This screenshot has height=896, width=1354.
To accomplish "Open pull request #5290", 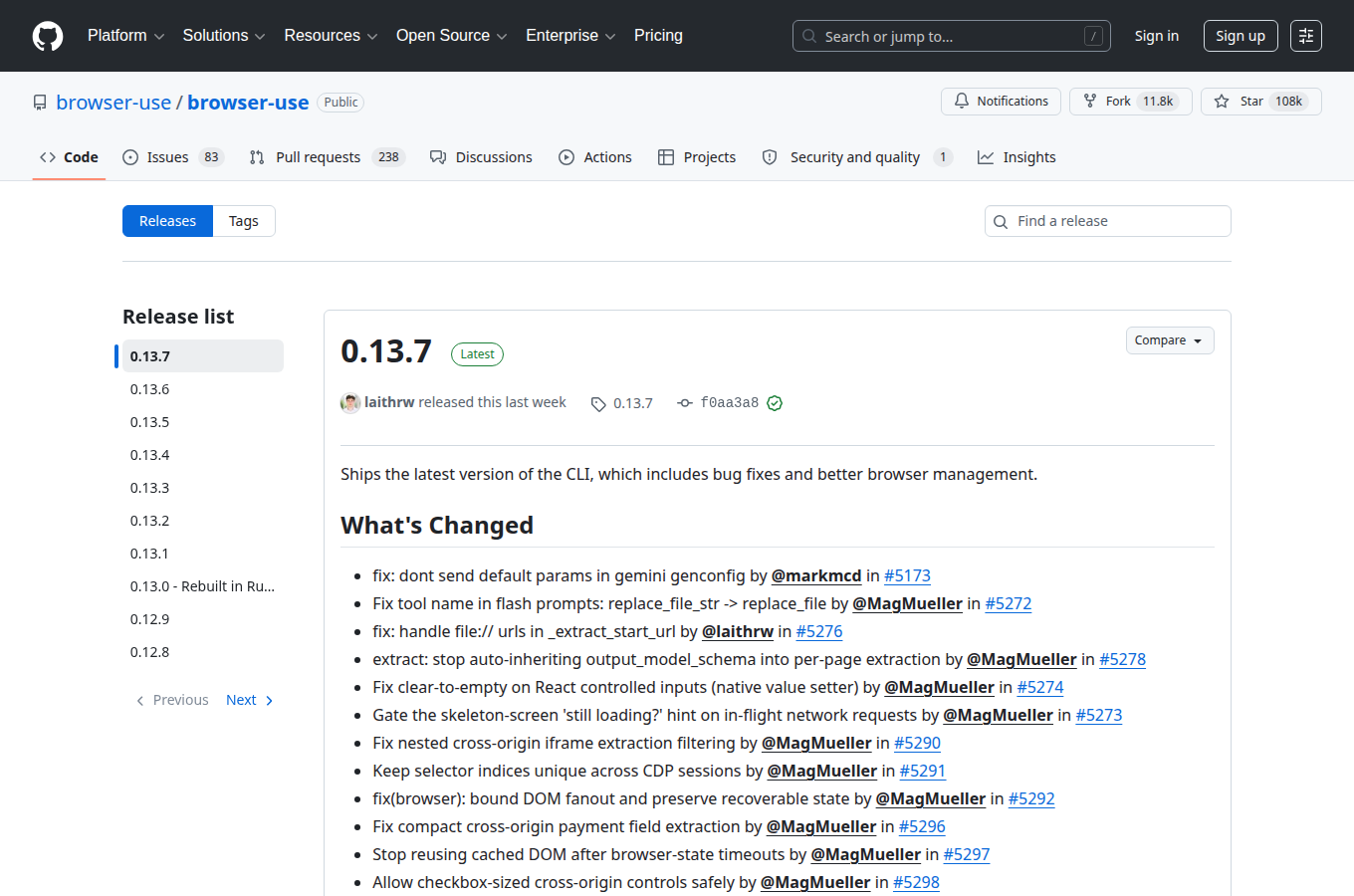I will click(917, 743).
